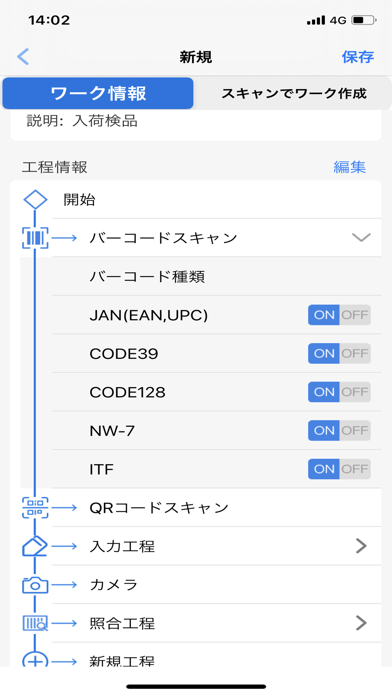392x696 pixels.
Task: Tap the cellular signal bars icon
Action: point(316,20)
